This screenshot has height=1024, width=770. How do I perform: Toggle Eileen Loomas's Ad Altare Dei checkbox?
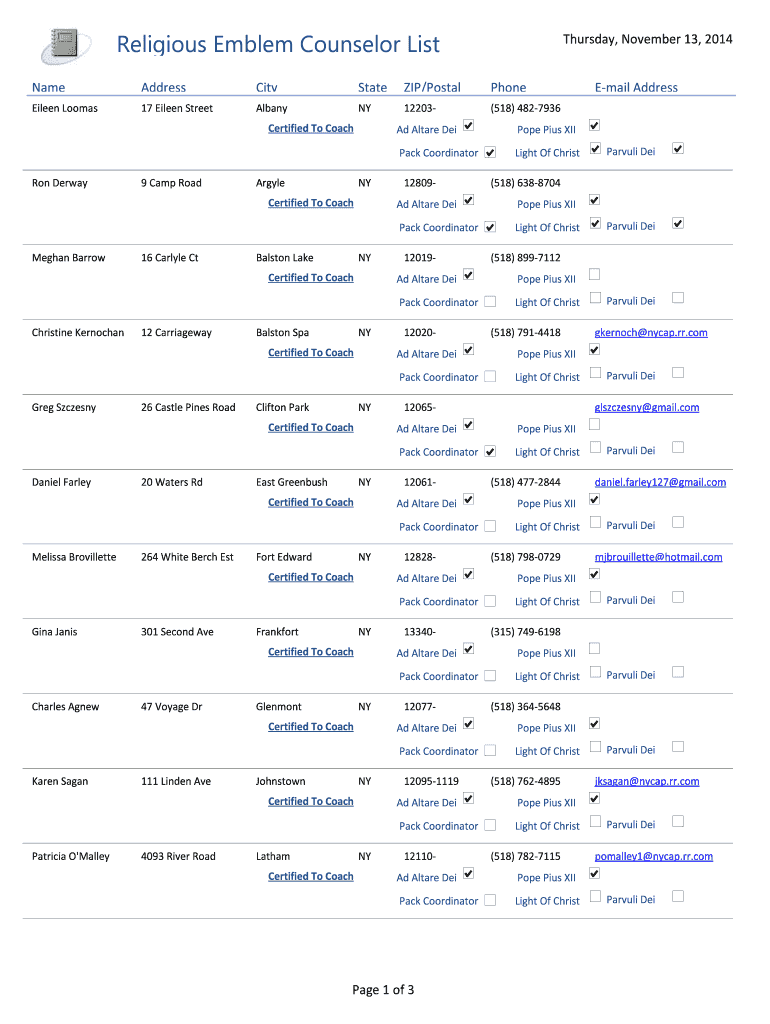(469, 127)
